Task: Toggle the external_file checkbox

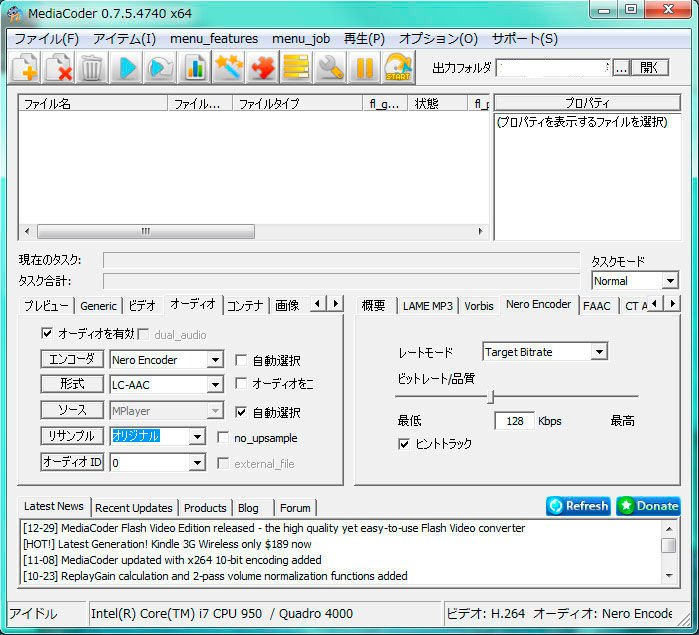Action: pos(223,463)
